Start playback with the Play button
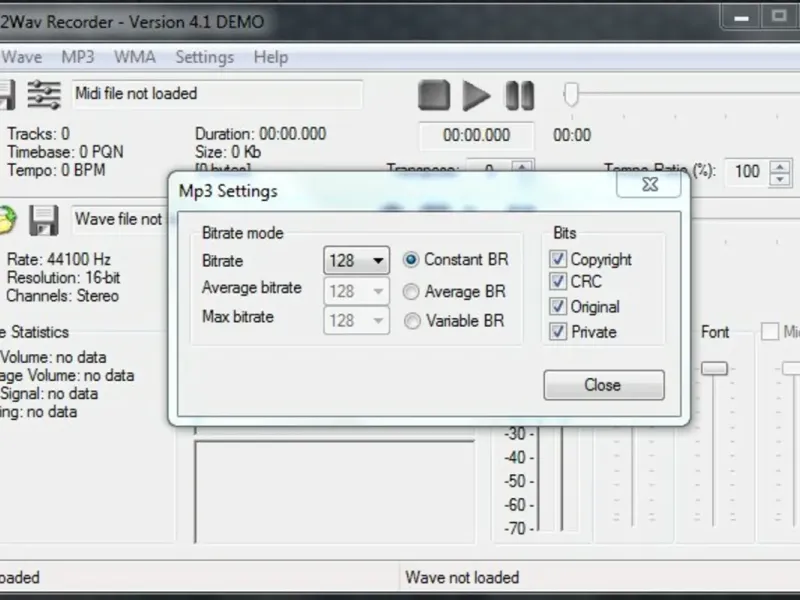800x600 pixels. 476,95
